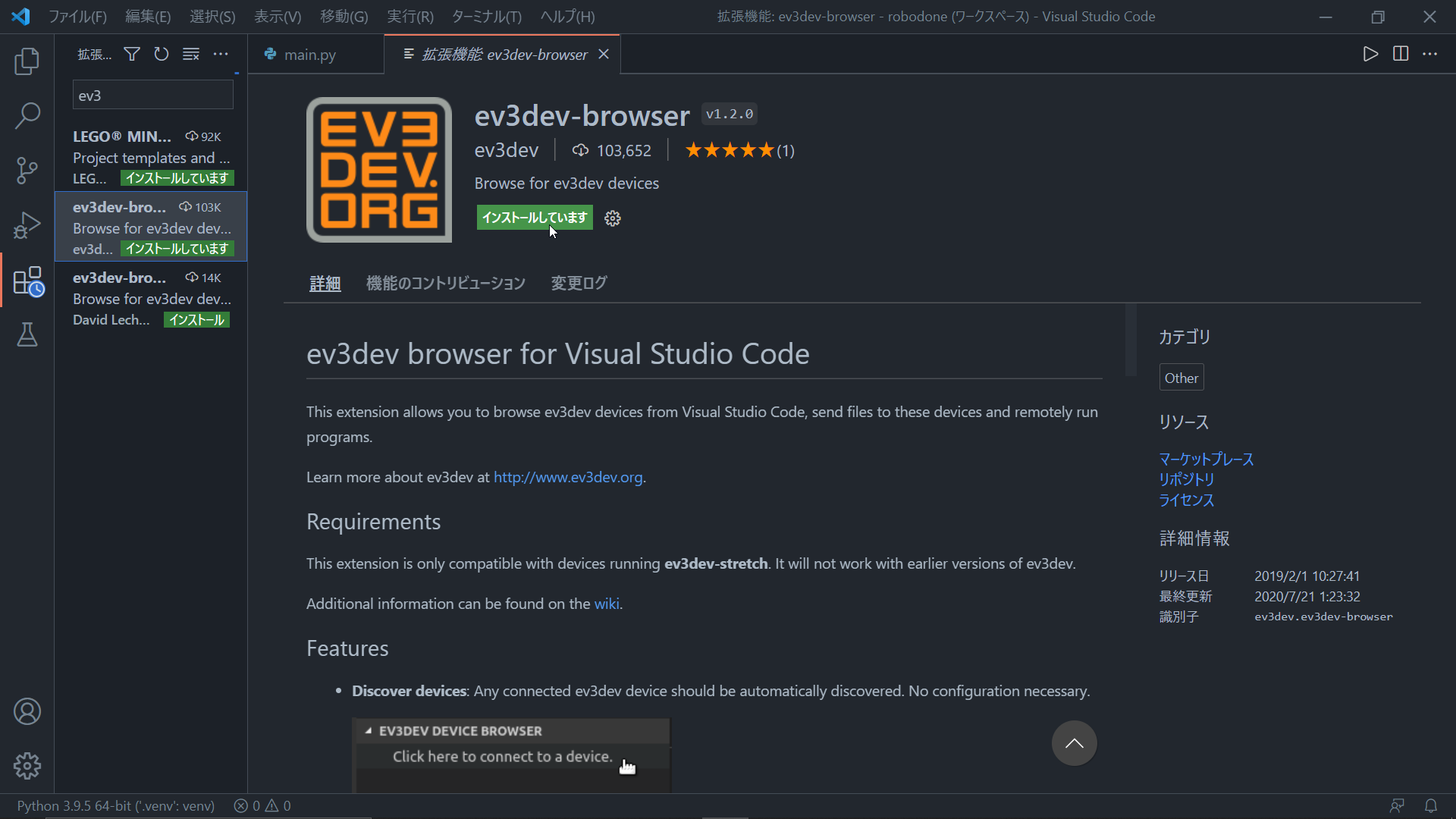This screenshot has height=819, width=1456.
Task: Clear extensions search results icon
Action: (x=191, y=54)
